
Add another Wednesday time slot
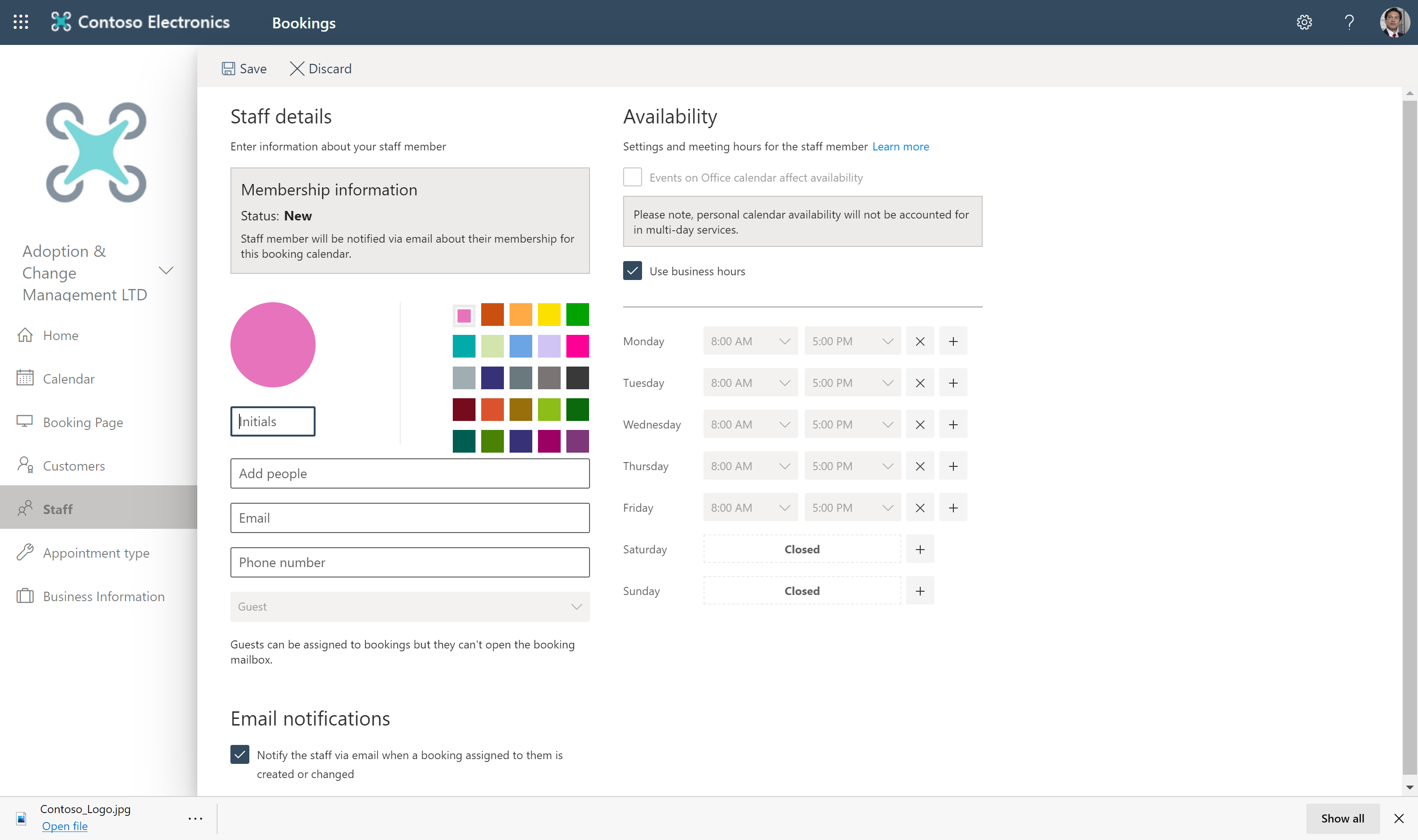(953, 425)
